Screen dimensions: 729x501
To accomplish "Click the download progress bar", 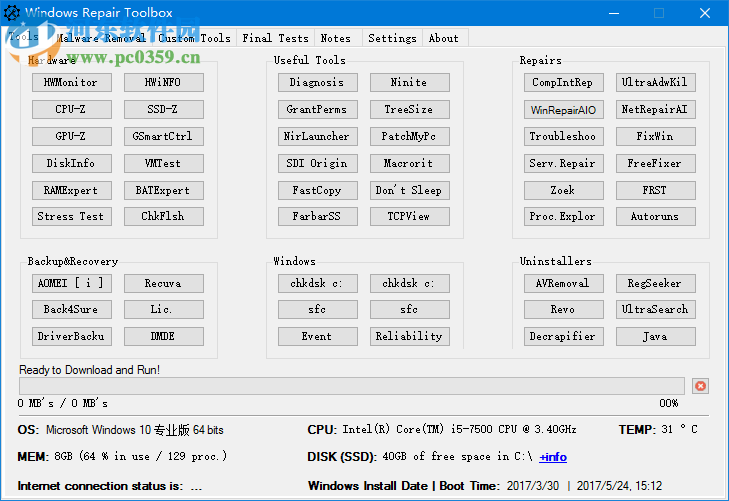I will pyautogui.click(x=351, y=386).
